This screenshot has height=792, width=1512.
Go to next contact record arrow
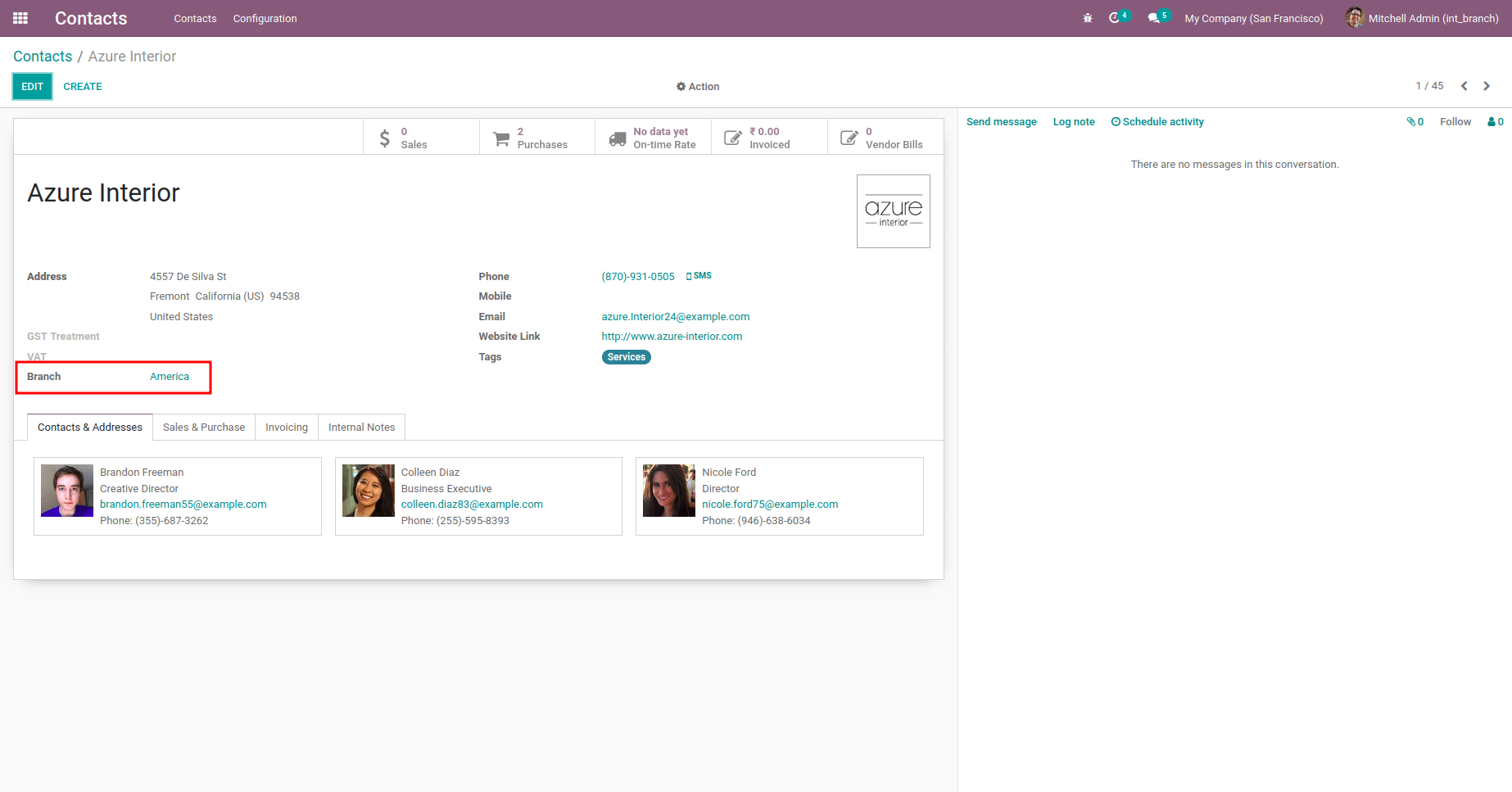pyautogui.click(x=1487, y=86)
